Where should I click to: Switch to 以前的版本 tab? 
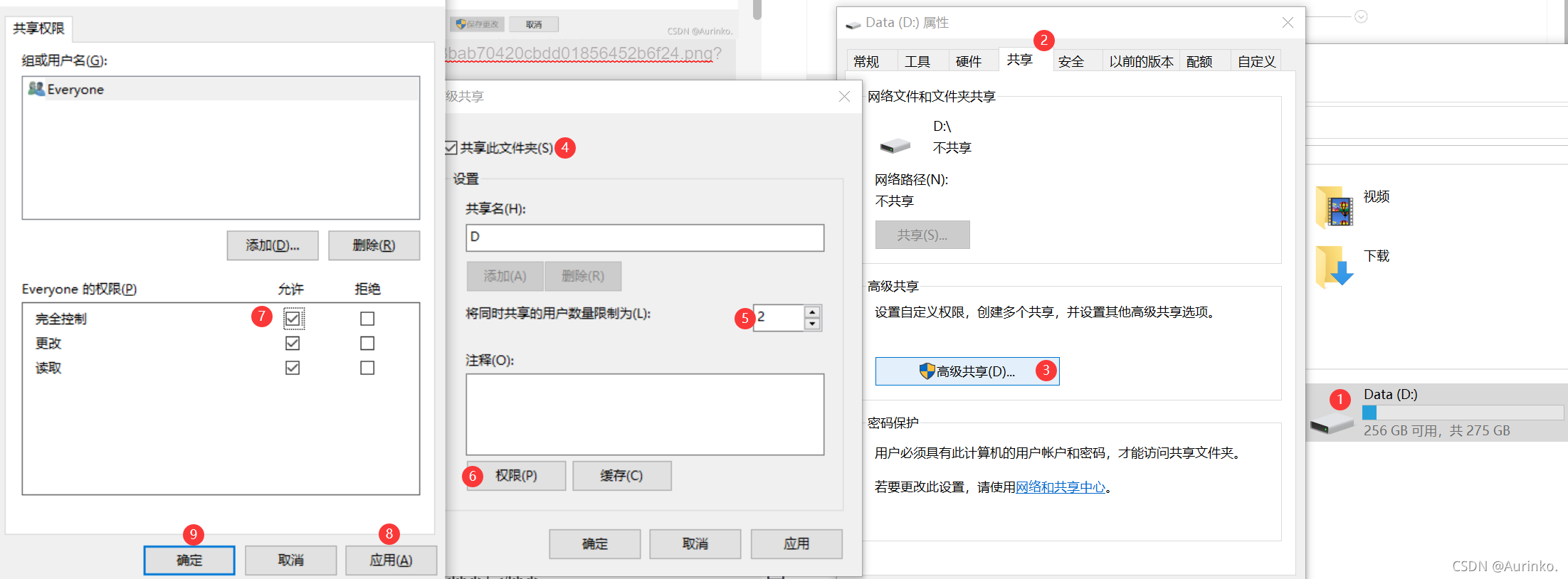(1141, 62)
